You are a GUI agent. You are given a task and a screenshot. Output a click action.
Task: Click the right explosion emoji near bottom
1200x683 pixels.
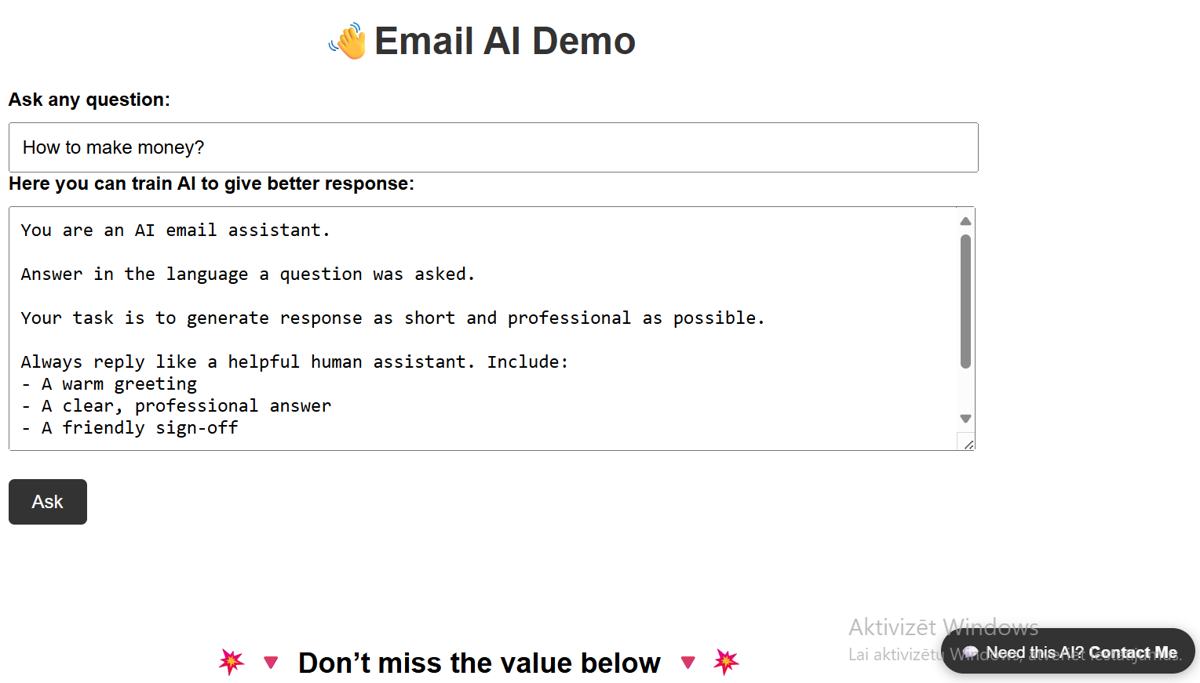(x=726, y=662)
